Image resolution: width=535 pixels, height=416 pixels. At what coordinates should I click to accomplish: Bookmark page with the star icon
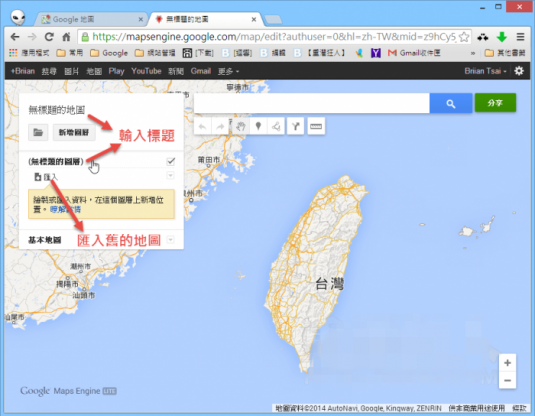(x=463, y=37)
